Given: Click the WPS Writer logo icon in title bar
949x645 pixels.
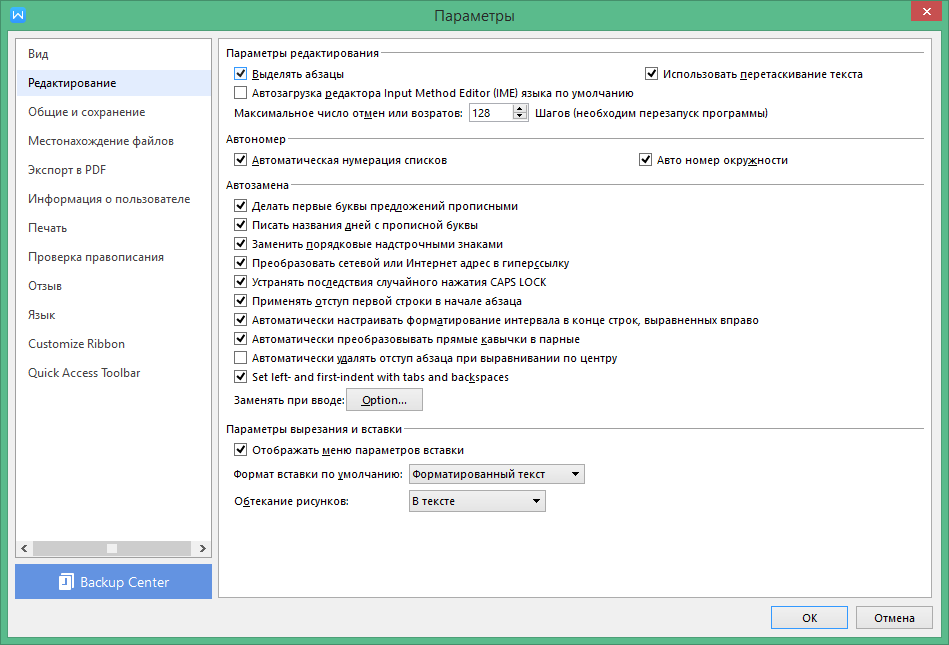Looking at the screenshot, I should (18, 15).
